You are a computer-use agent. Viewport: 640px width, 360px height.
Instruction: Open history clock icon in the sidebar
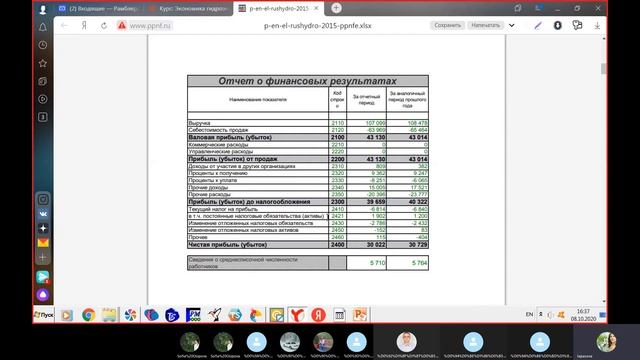[43, 45]
